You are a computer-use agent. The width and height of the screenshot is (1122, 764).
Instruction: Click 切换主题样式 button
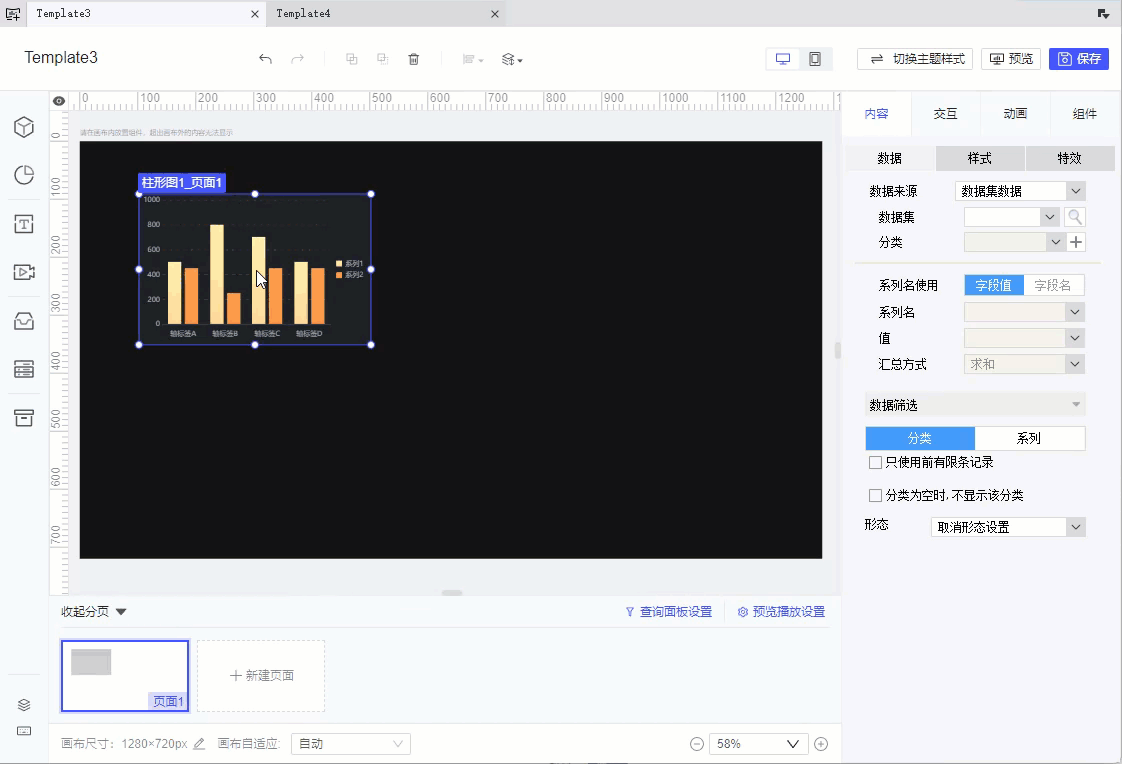click(916, 59)
